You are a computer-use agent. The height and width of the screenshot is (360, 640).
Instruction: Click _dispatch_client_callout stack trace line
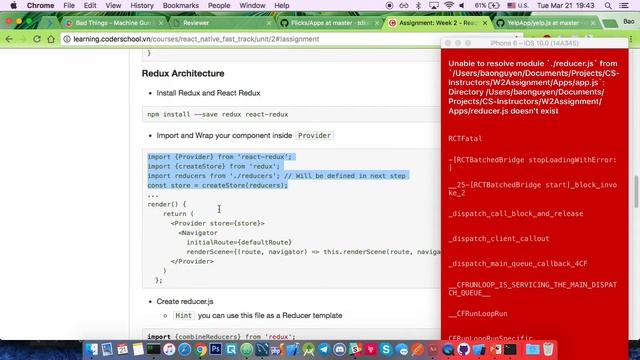click(499, 238)
